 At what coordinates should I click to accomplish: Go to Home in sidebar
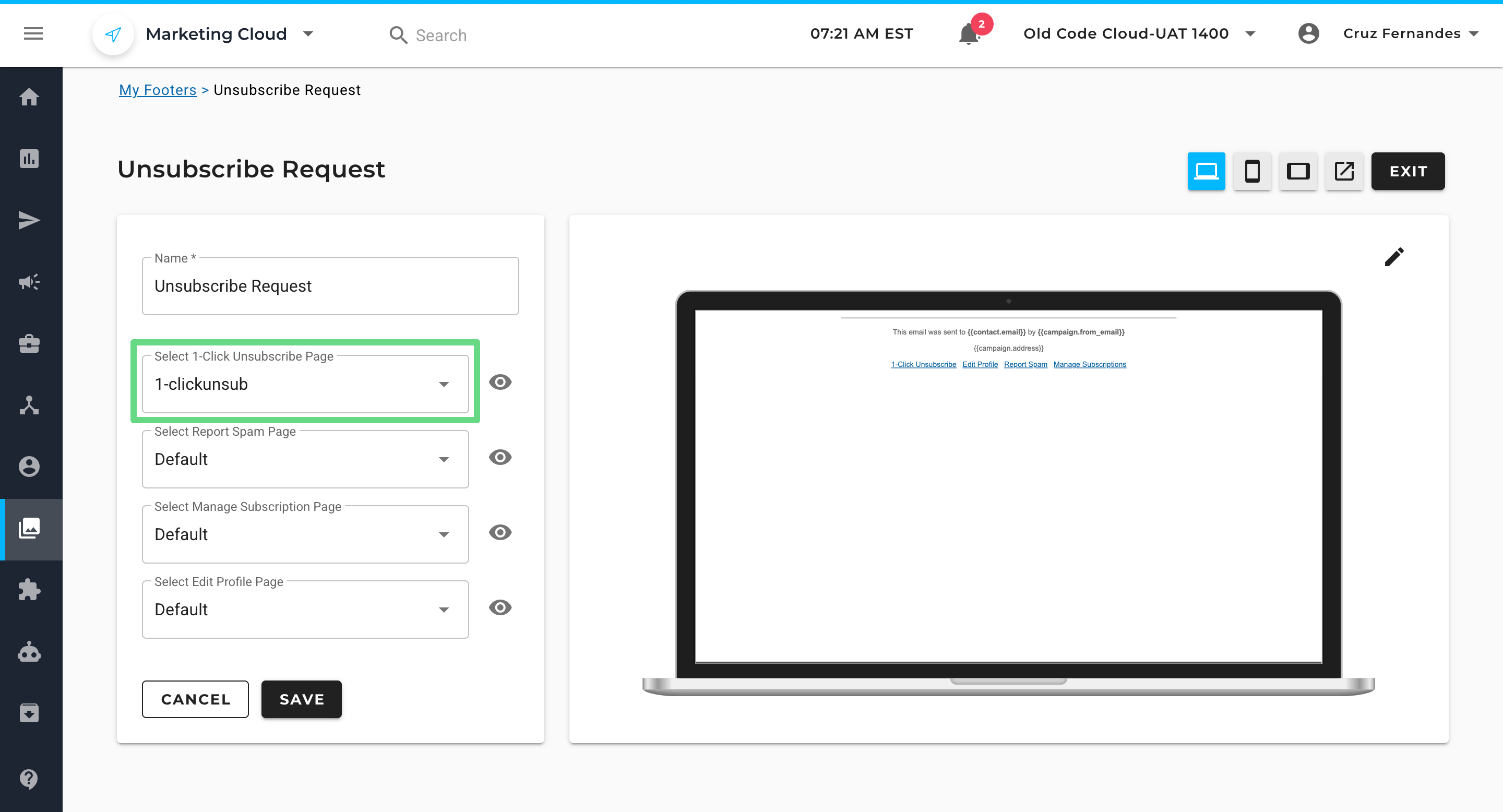(29, 97)
